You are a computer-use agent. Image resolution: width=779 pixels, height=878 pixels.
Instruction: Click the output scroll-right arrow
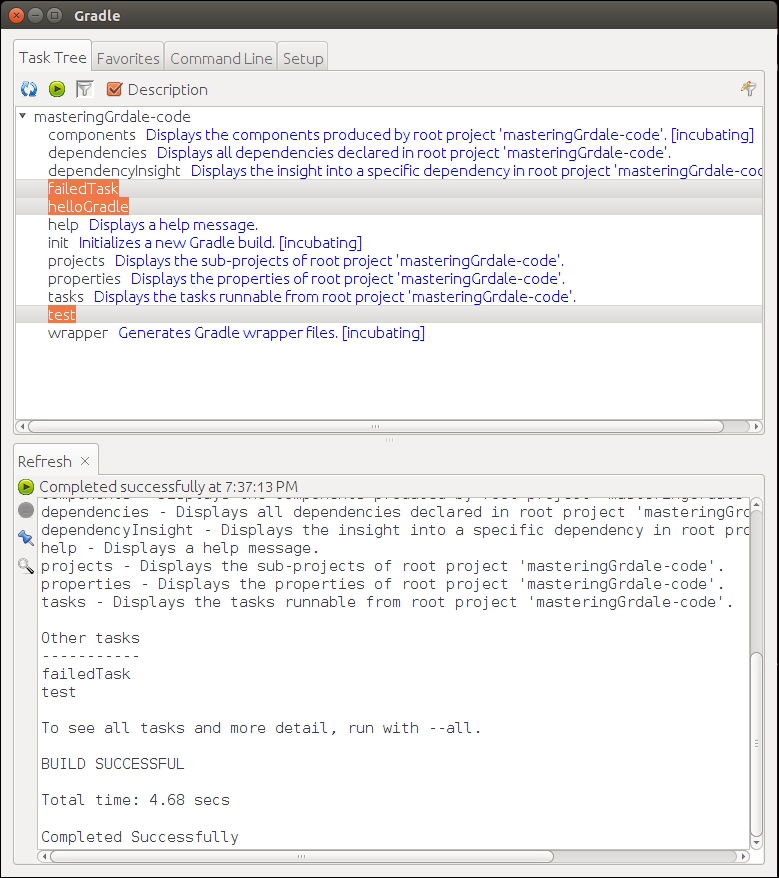tap(743, 856)
